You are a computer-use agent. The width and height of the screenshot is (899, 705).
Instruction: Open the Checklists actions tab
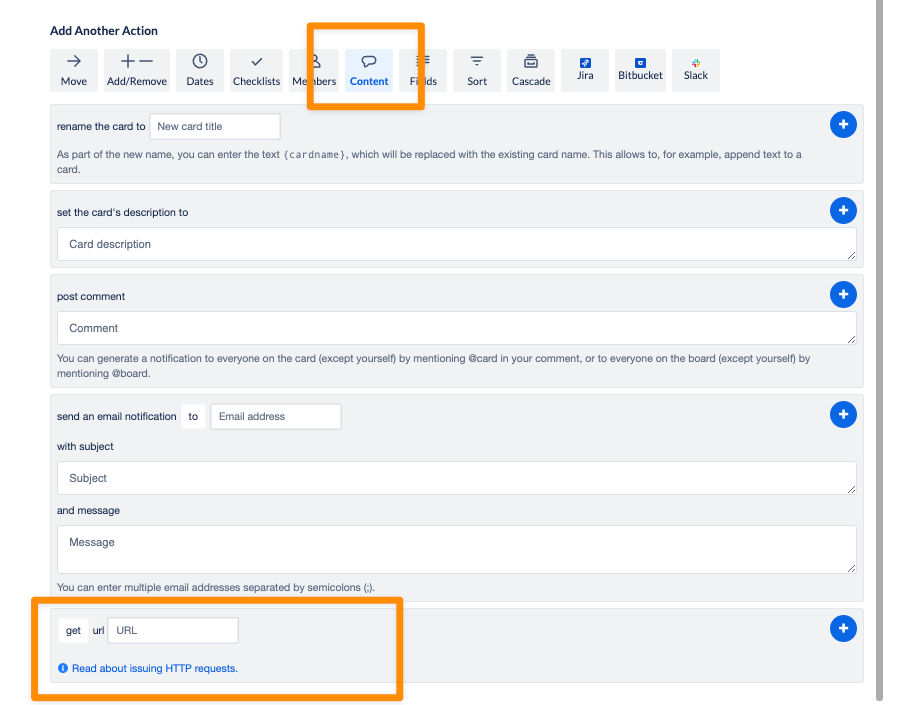(x=256, y=70)
